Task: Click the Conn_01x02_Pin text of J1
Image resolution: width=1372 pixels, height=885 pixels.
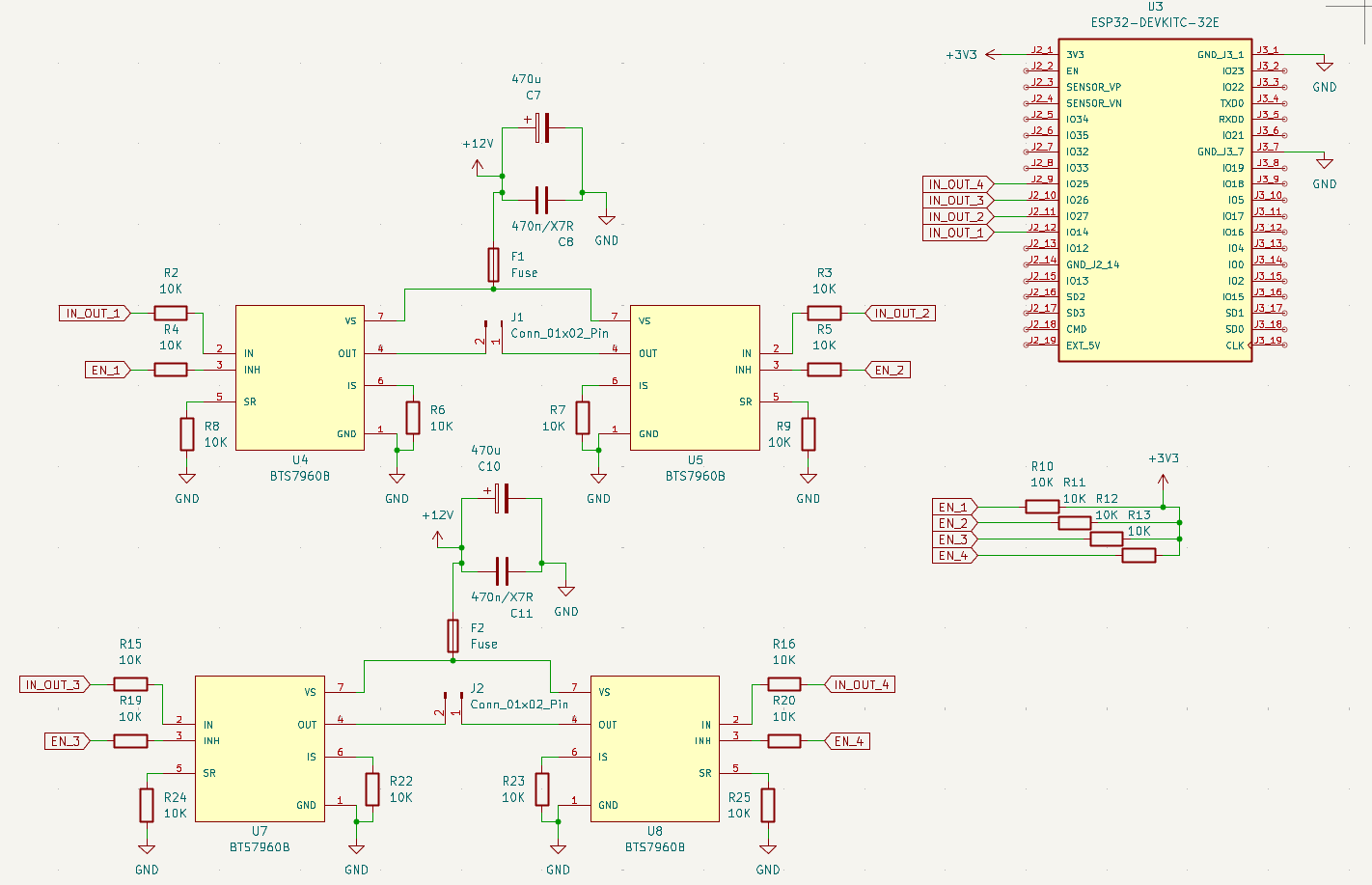Action: [x=560, y=333]
